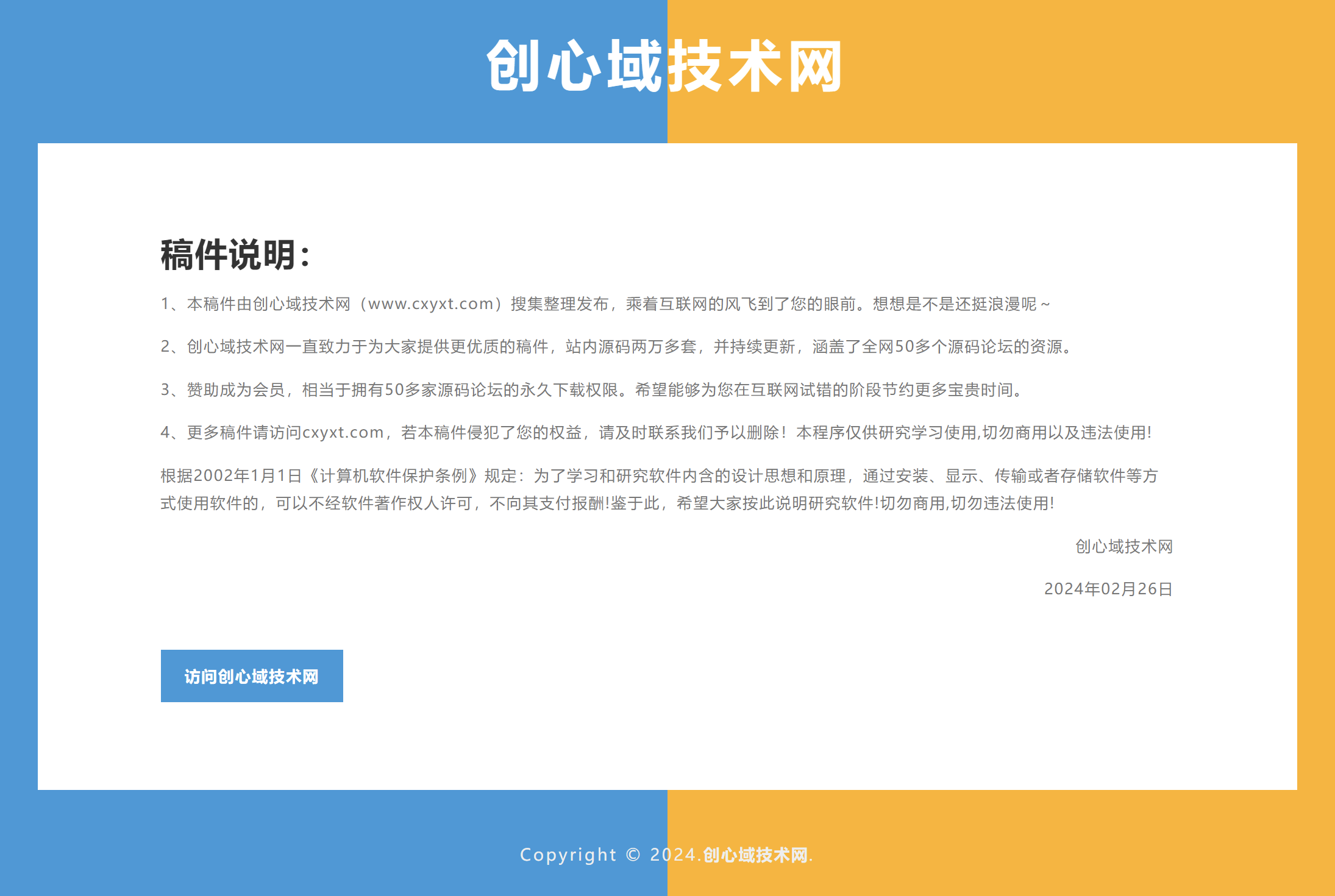Click paragraph 4 about 更多稿件请访问cxyxt.com
Screen dimensions: 1335x896
pos(657,432)
